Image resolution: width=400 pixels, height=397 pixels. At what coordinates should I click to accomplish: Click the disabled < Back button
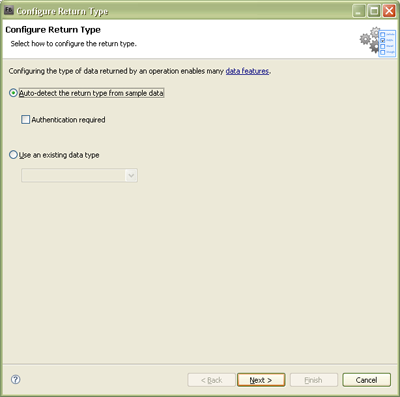coord(211,380)
